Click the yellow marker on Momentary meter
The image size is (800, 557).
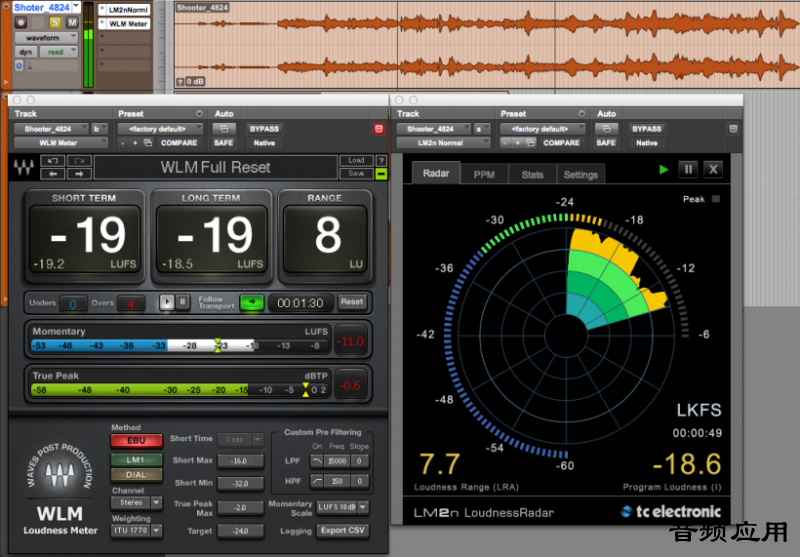pyautogui.click(x=217, y=345)
